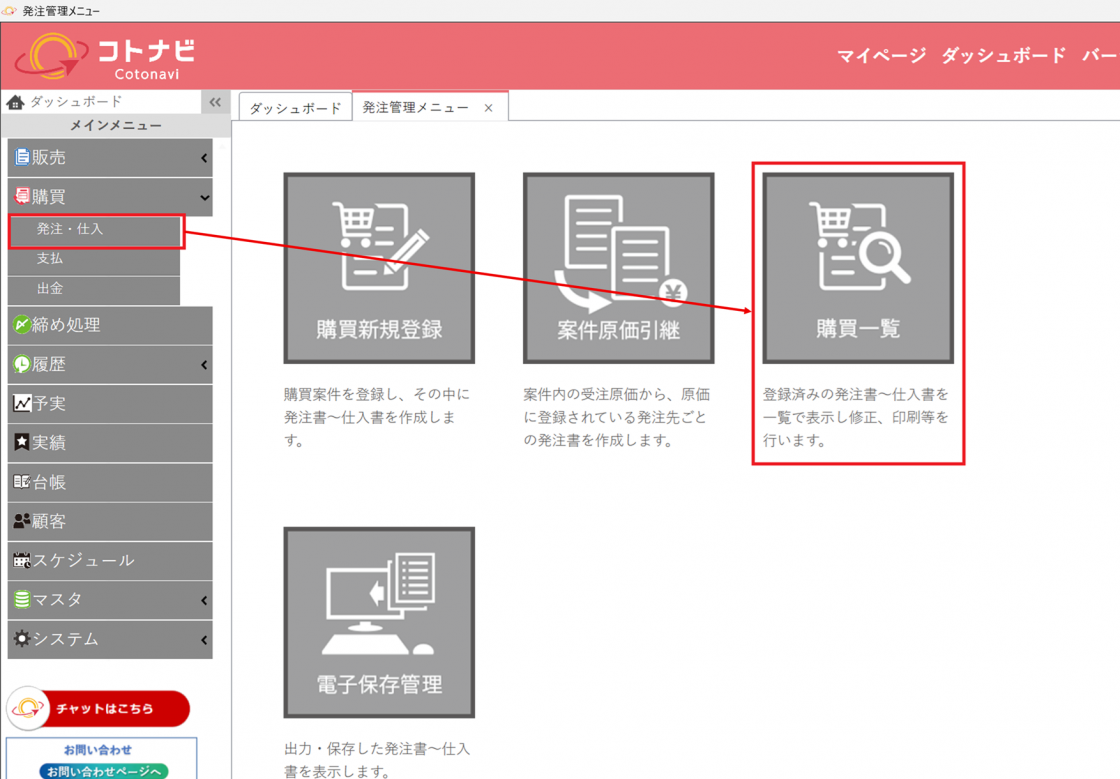Open the 電子保存管理 tile icon
This screenshot has height=779, width=1120.
click(378, 622)
